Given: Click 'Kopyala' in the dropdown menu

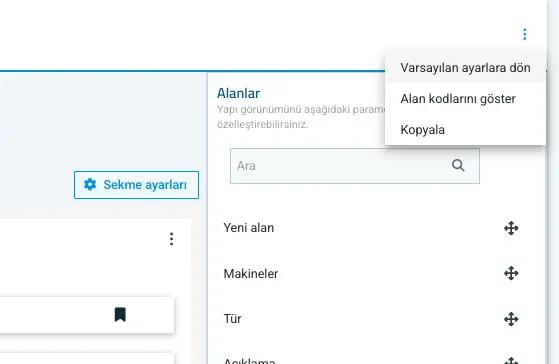Looking at the screenshot, I should tap(465, 130).
